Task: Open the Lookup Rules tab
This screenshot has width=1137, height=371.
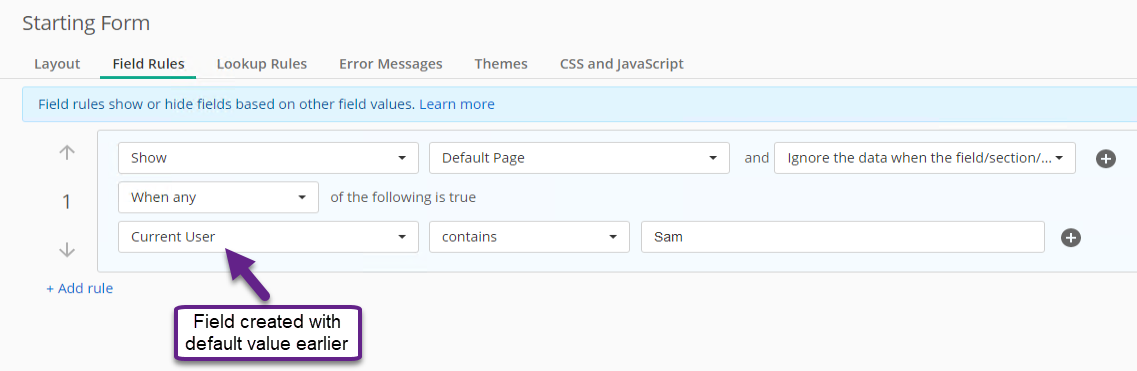Action: point(262,64)
